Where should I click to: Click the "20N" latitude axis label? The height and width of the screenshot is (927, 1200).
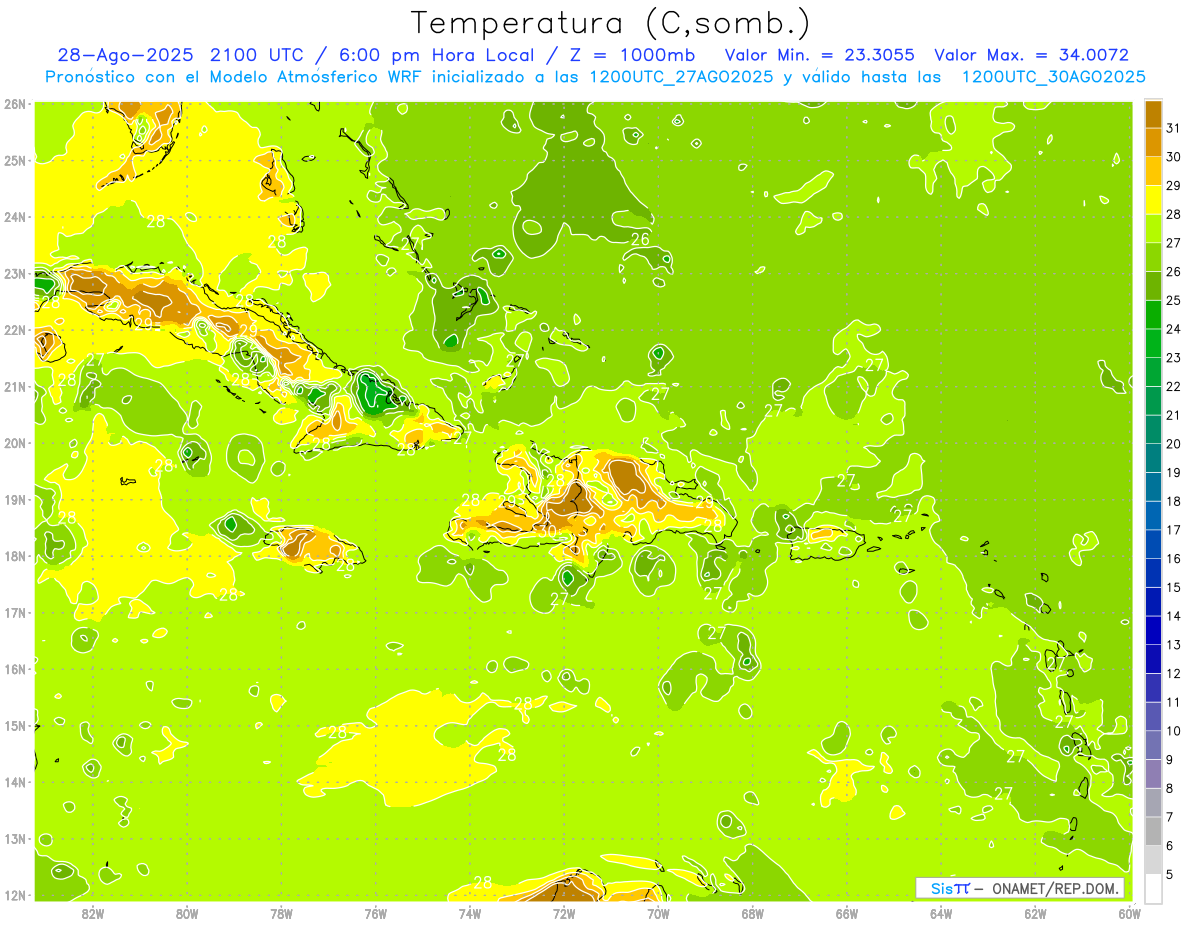pos(14,443)
